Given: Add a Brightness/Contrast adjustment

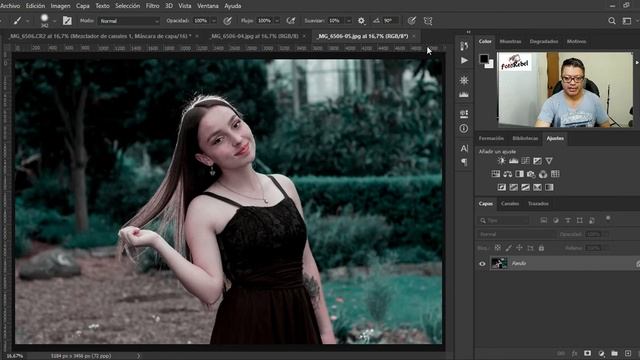Looking at the screenshot, I should [x=501, y=161].
